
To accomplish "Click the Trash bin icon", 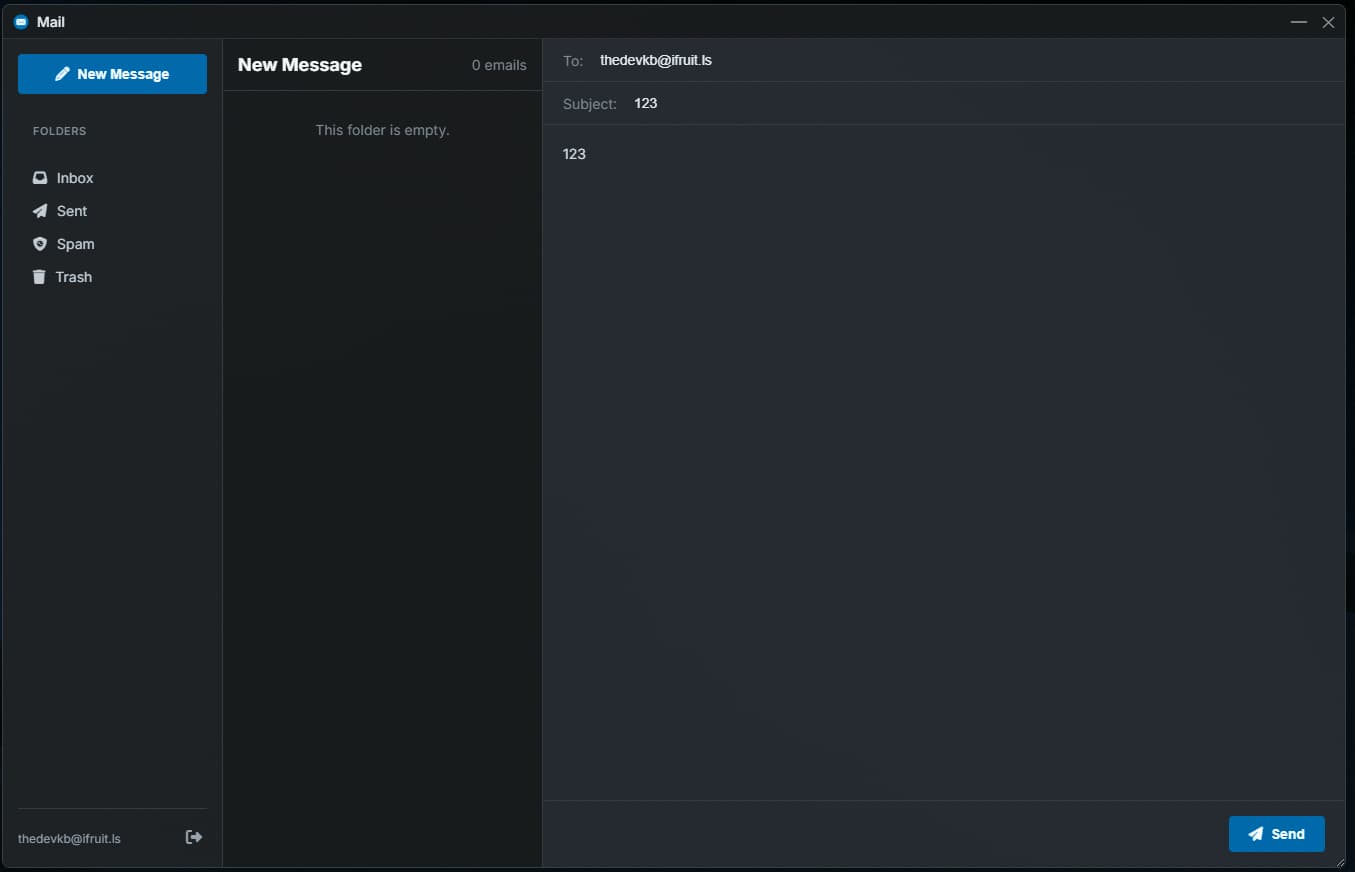I will point(39,277).
